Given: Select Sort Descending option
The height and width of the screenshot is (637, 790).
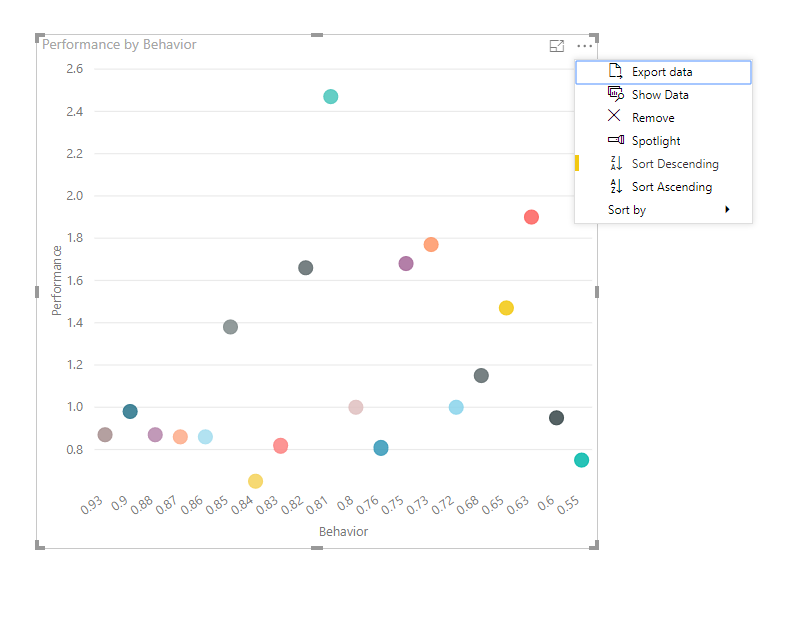Looking at the screenshot, I should [663, 164].
